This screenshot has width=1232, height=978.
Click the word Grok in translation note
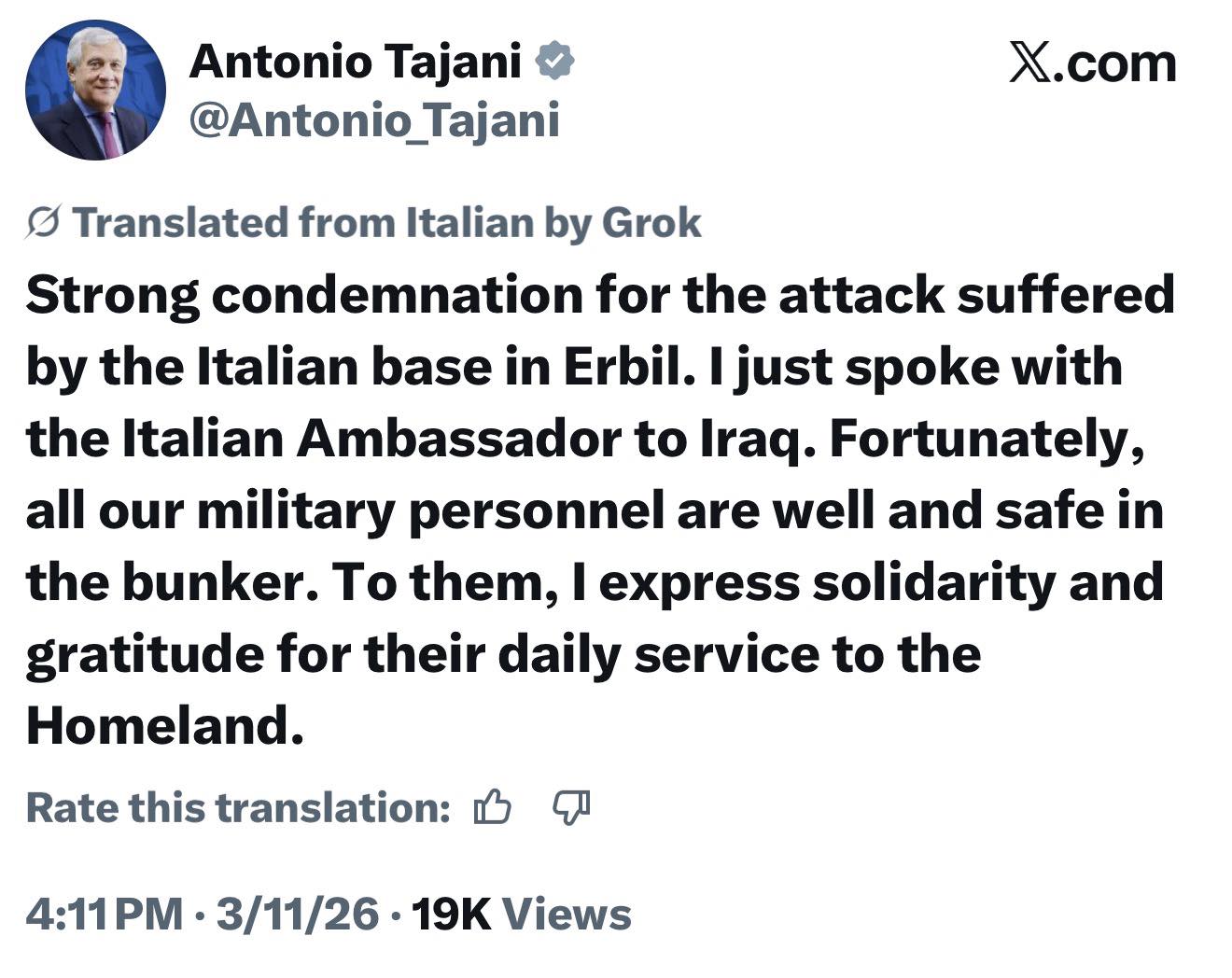[x=651, y=223]
